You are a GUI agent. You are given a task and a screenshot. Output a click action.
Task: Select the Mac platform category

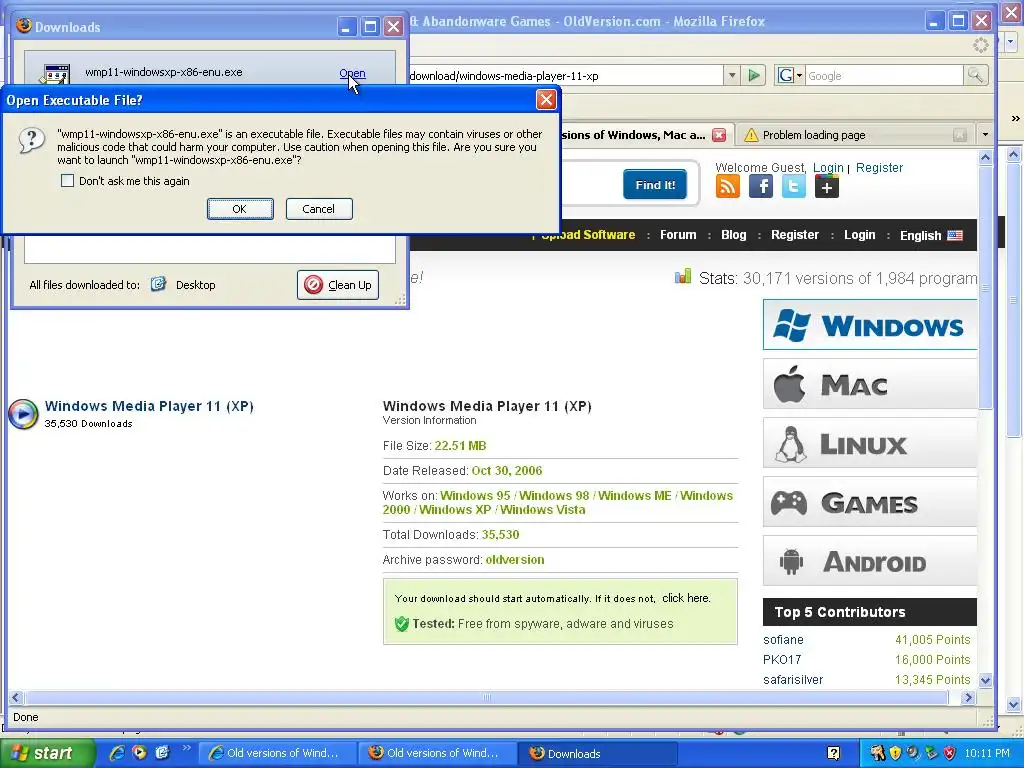point(870,384)
